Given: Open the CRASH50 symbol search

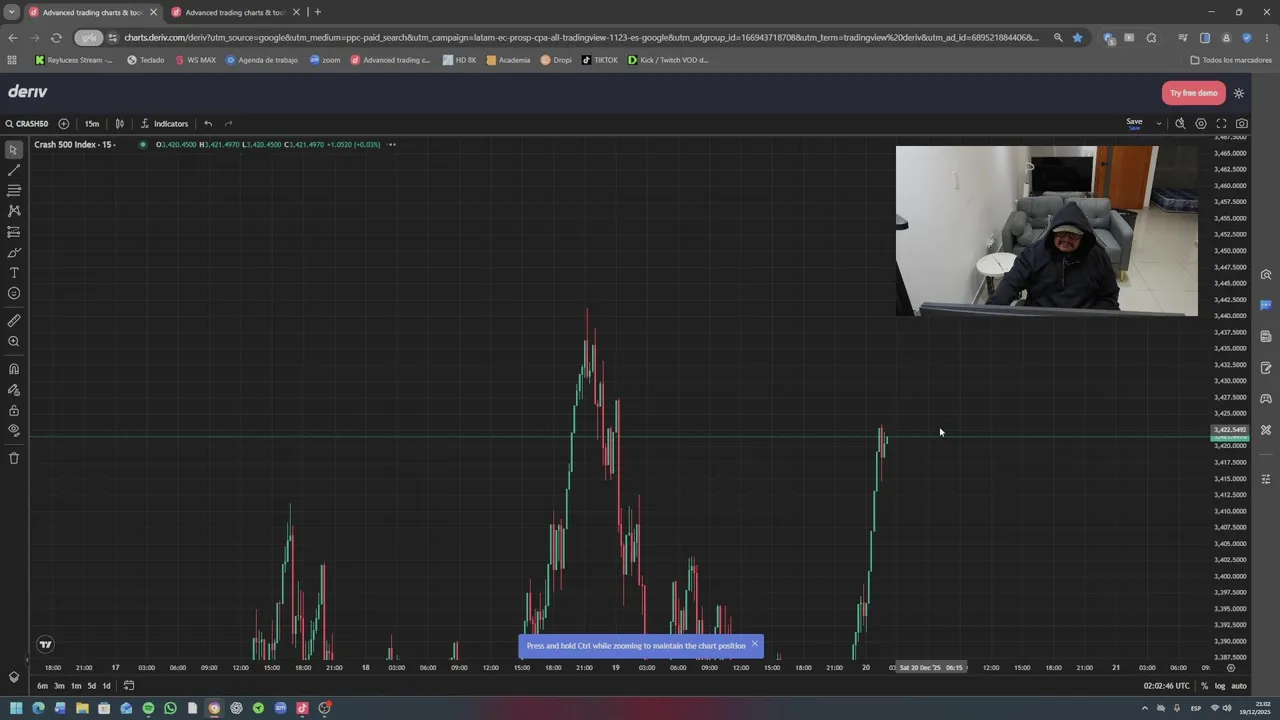Looking at the screenshot, I should pyautogui.click(x=26, y=124).
